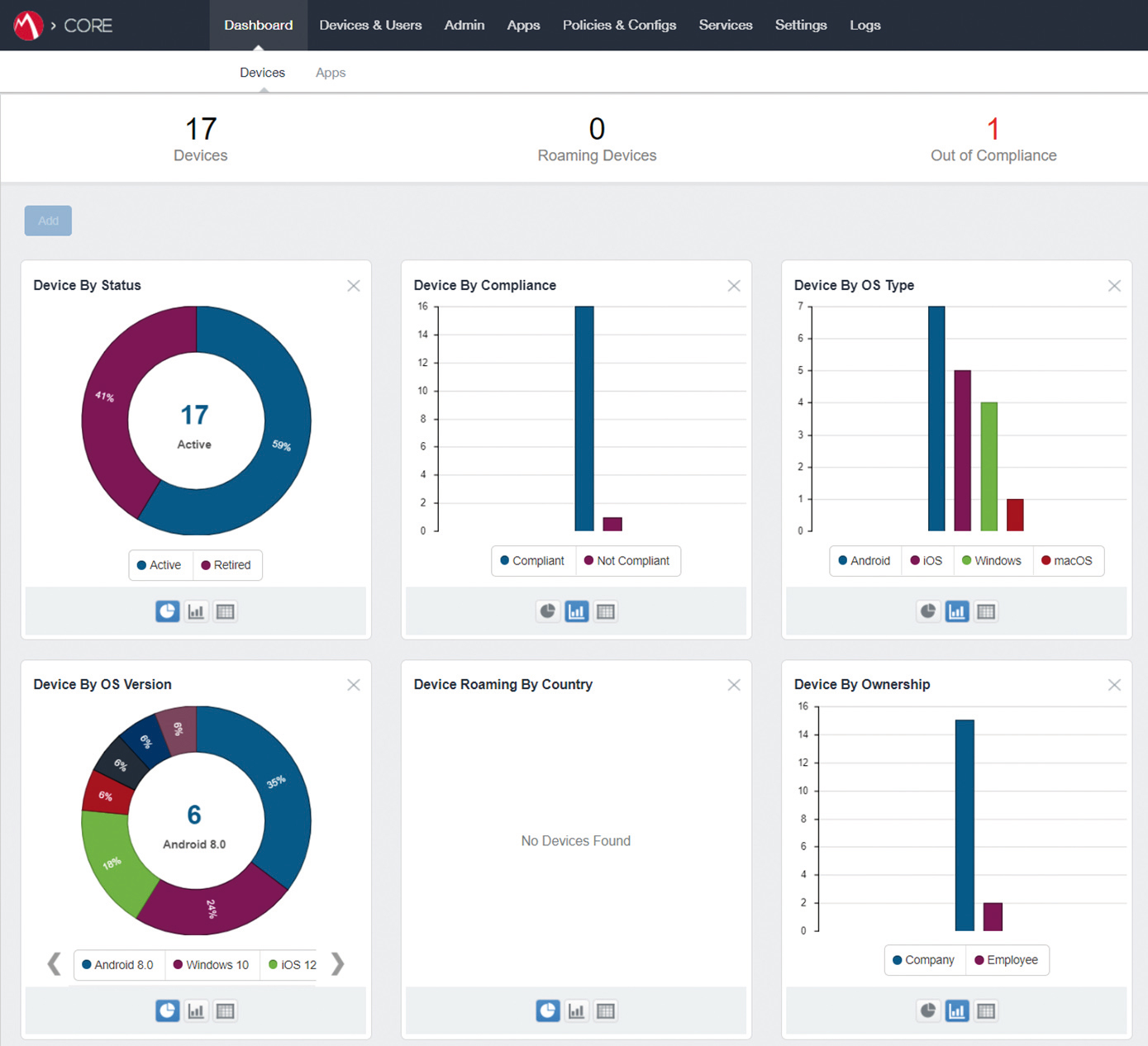Switch Device By Status to table view
This screenshot has height=1046, width=1148.
point(225,611)
